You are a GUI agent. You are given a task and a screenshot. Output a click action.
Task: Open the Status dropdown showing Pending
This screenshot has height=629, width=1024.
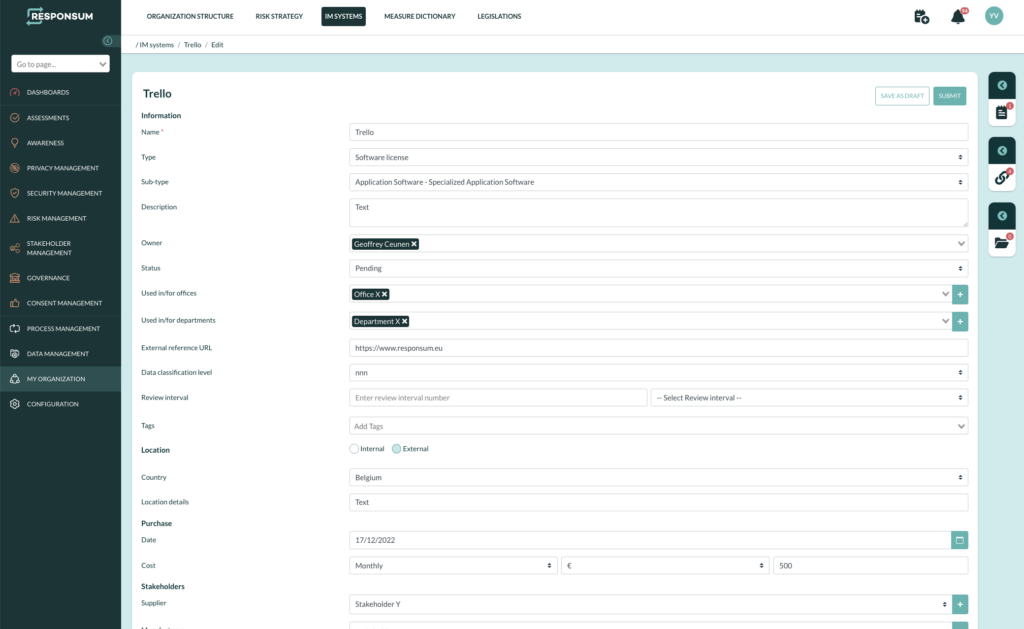coord(658,268)
